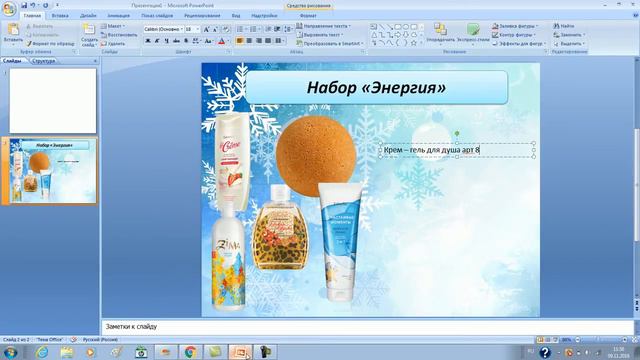The image size is (640, 360).
Task: Switch to Формат drawing tools tab
Action: pyautogui.click(x=308, y=16)
